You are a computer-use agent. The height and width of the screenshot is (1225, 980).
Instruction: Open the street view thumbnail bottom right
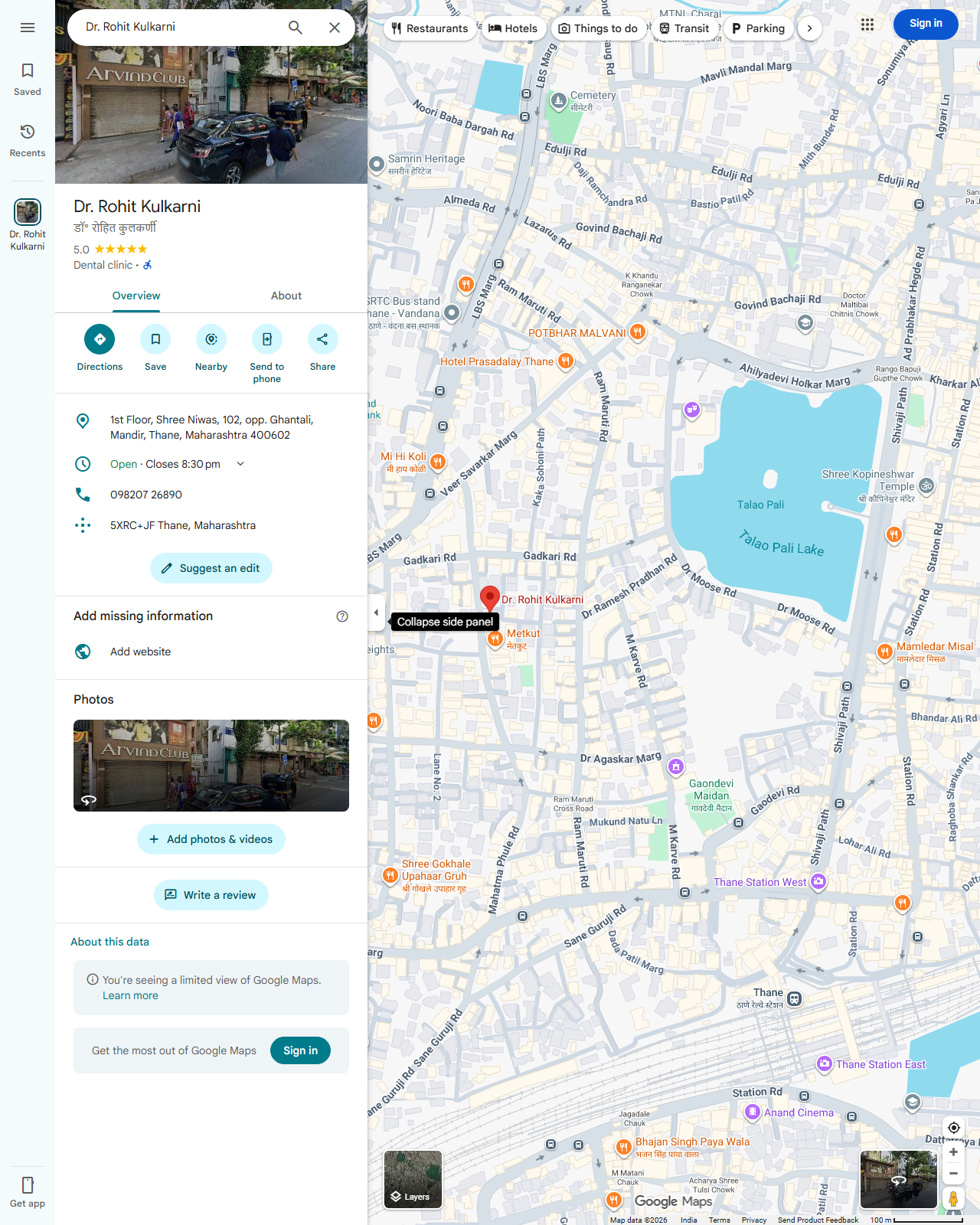click(x=899, y=1180)
